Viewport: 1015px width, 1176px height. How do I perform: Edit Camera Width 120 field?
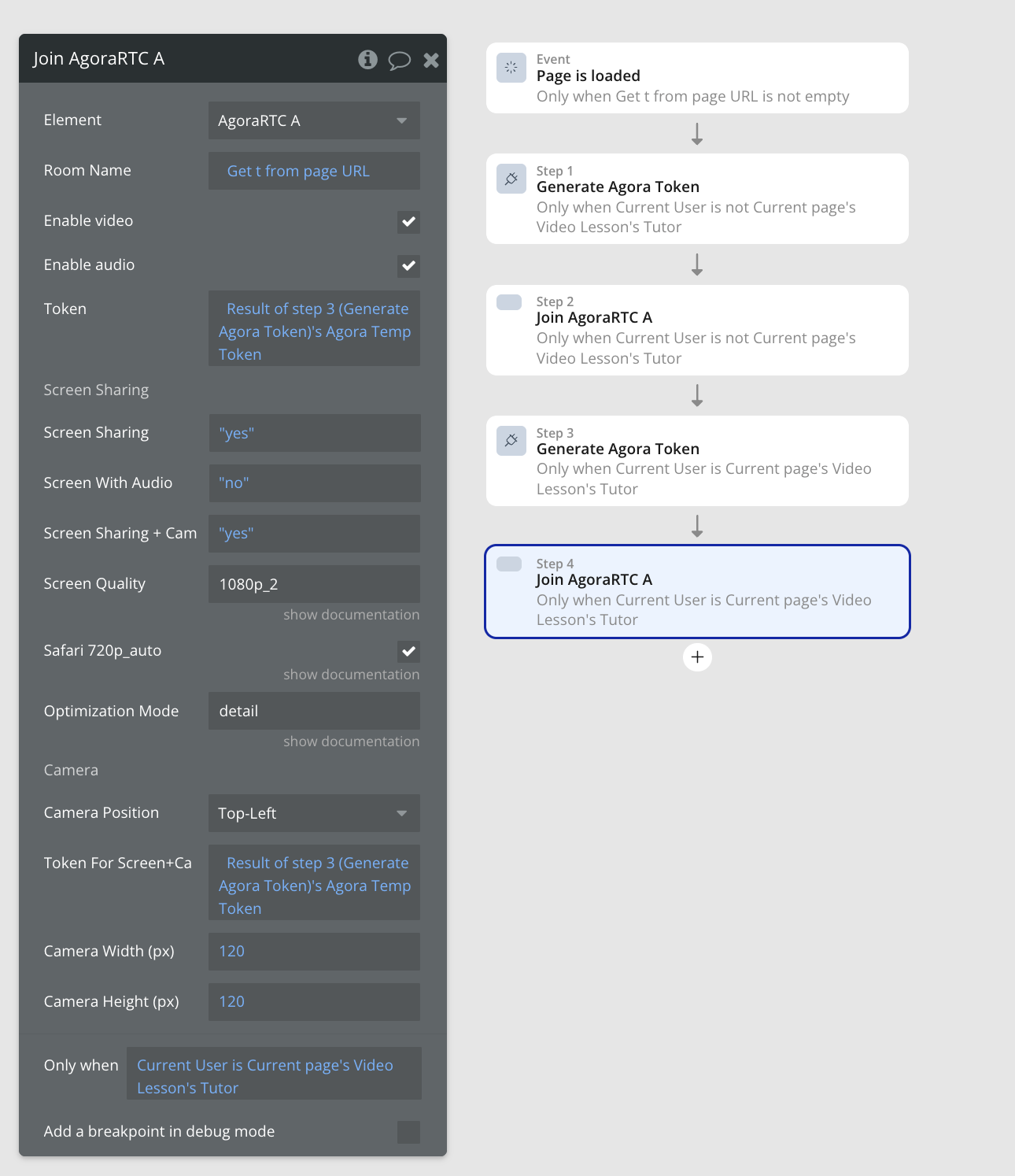pyautogui.click(x=314, y=952)
